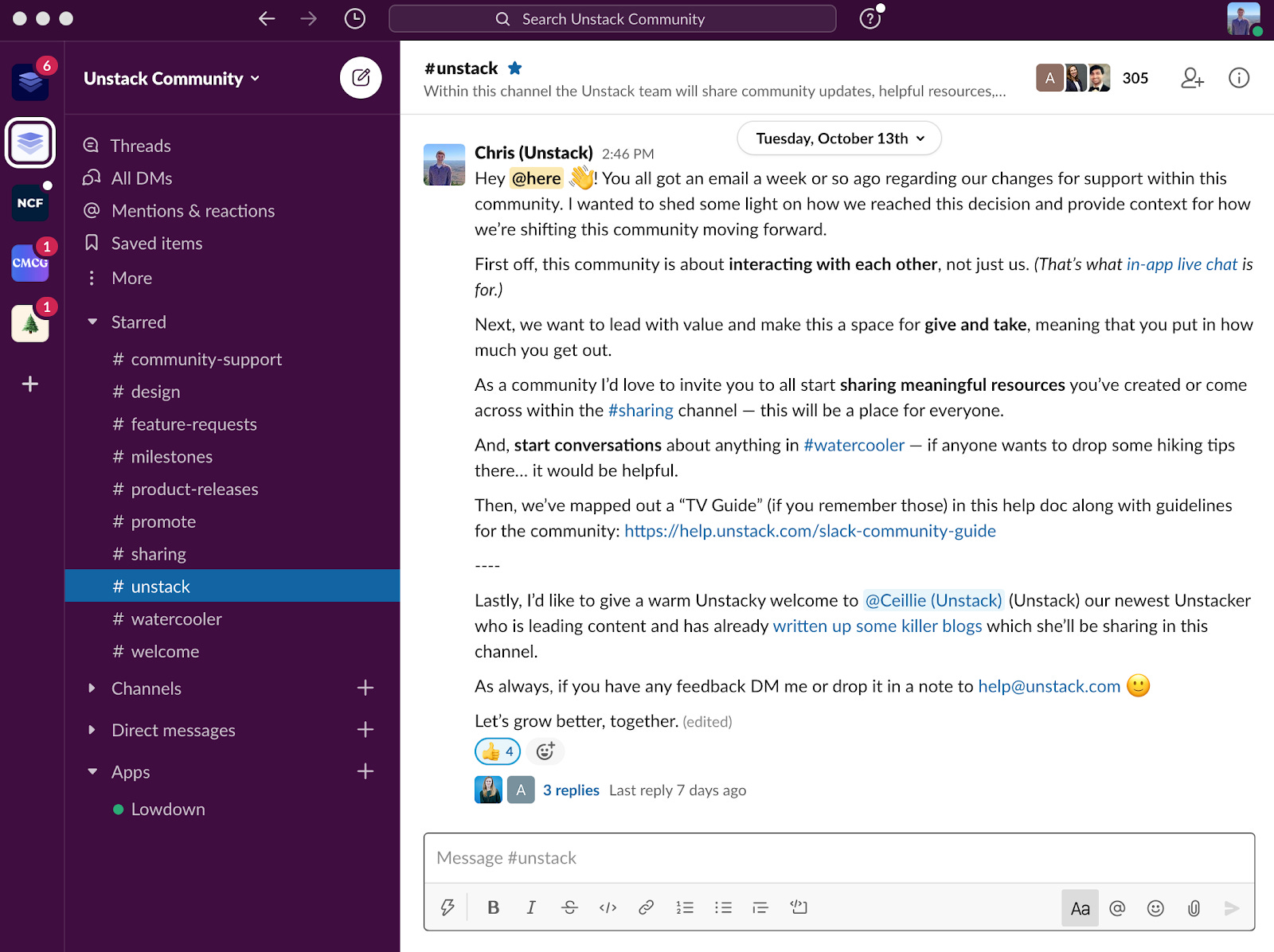Viewport: 1274px width, 952px height.
Task: Attach a file in the message composer
Action: click(1194, 907)
